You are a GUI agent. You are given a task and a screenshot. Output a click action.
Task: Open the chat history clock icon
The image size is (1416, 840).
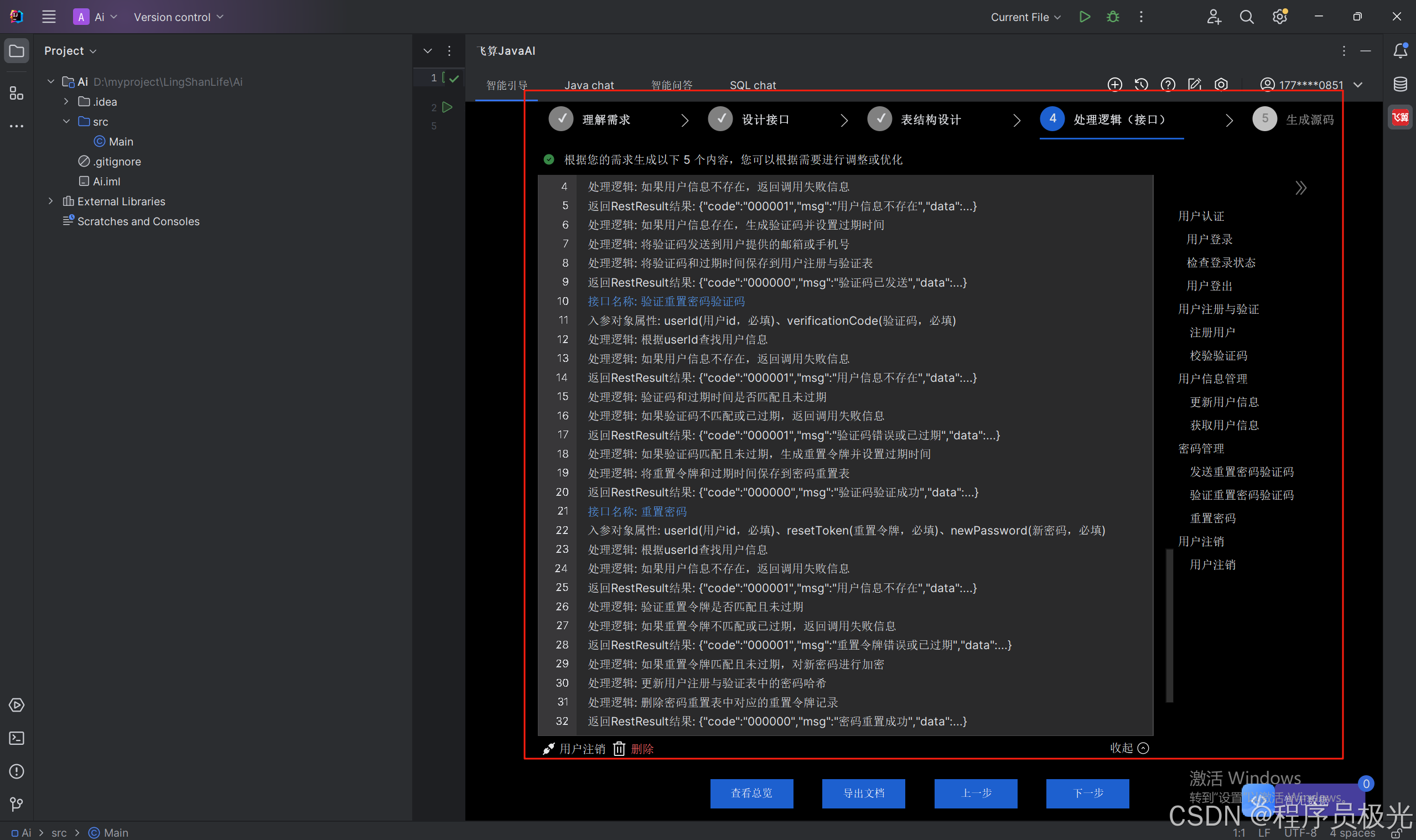click(1141, 85)
